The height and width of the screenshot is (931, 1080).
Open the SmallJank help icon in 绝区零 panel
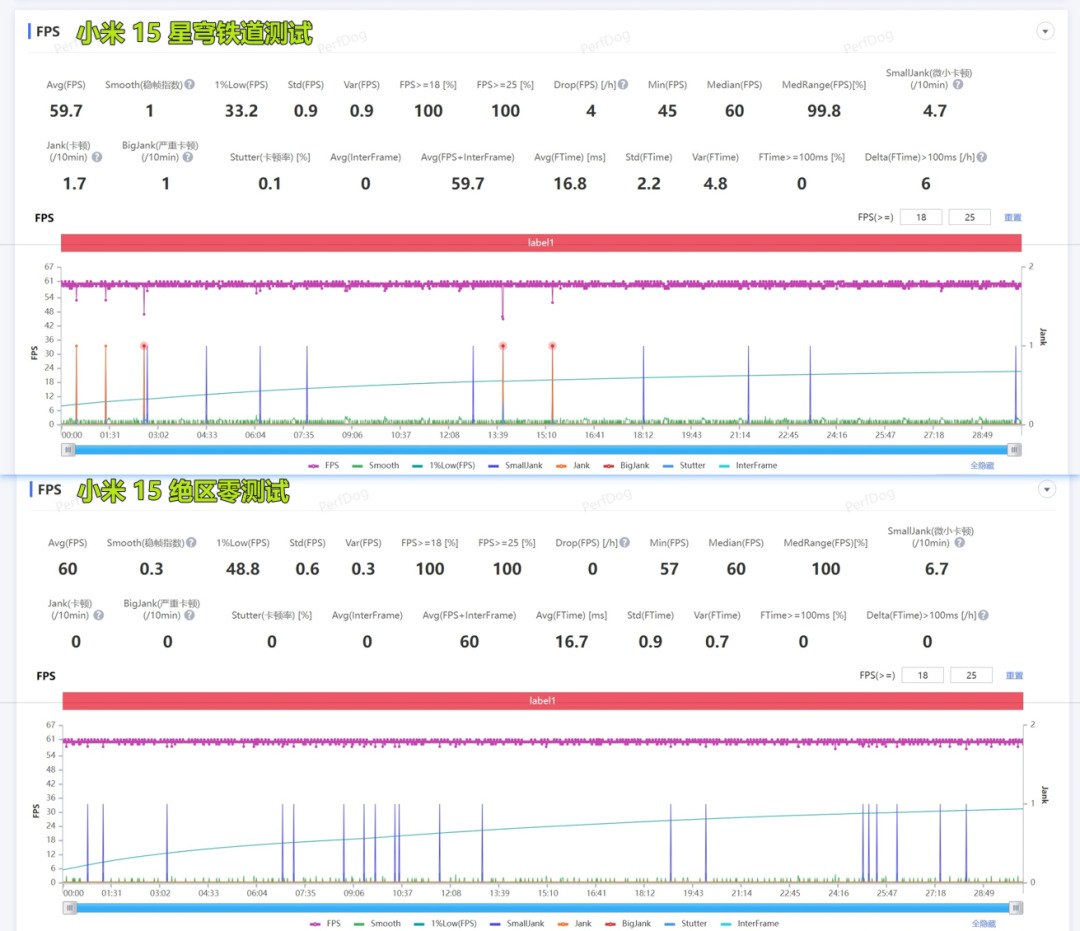point(959,543)
